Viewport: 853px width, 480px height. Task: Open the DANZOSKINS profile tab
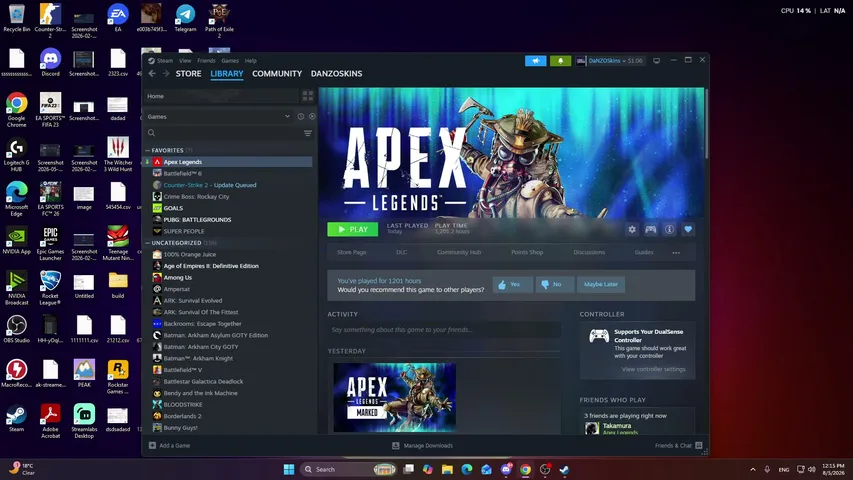pyautogui.click(x=336, y=73)
